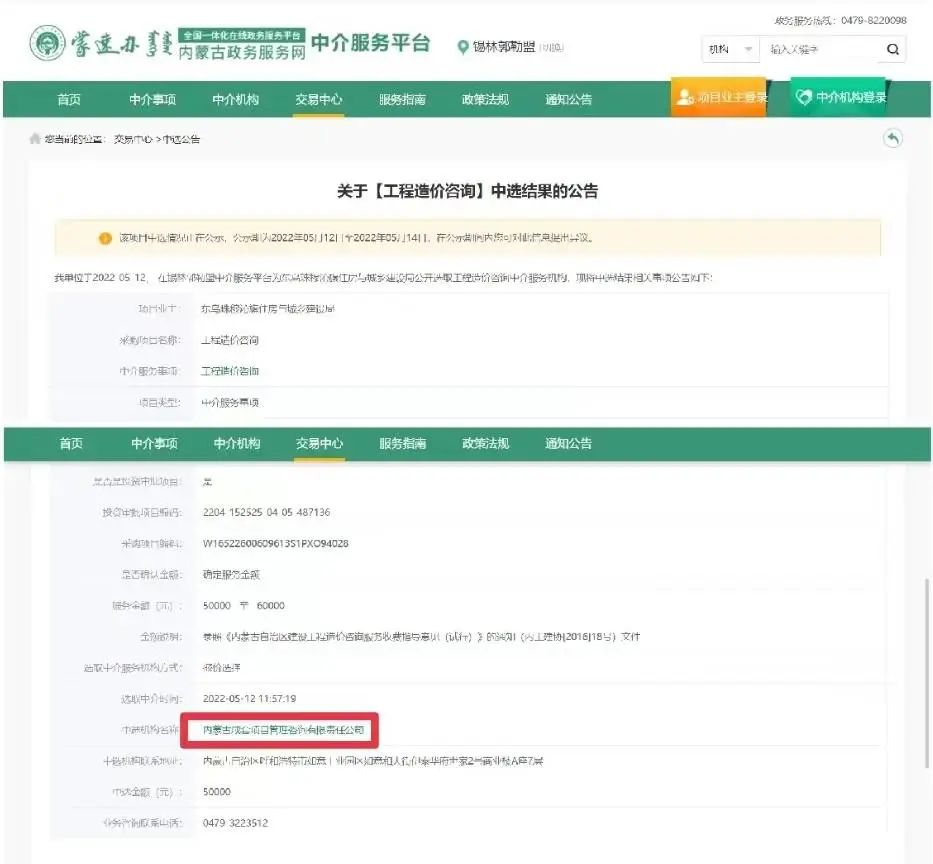Open the 机构 search type dropdown

click(731, 49)
